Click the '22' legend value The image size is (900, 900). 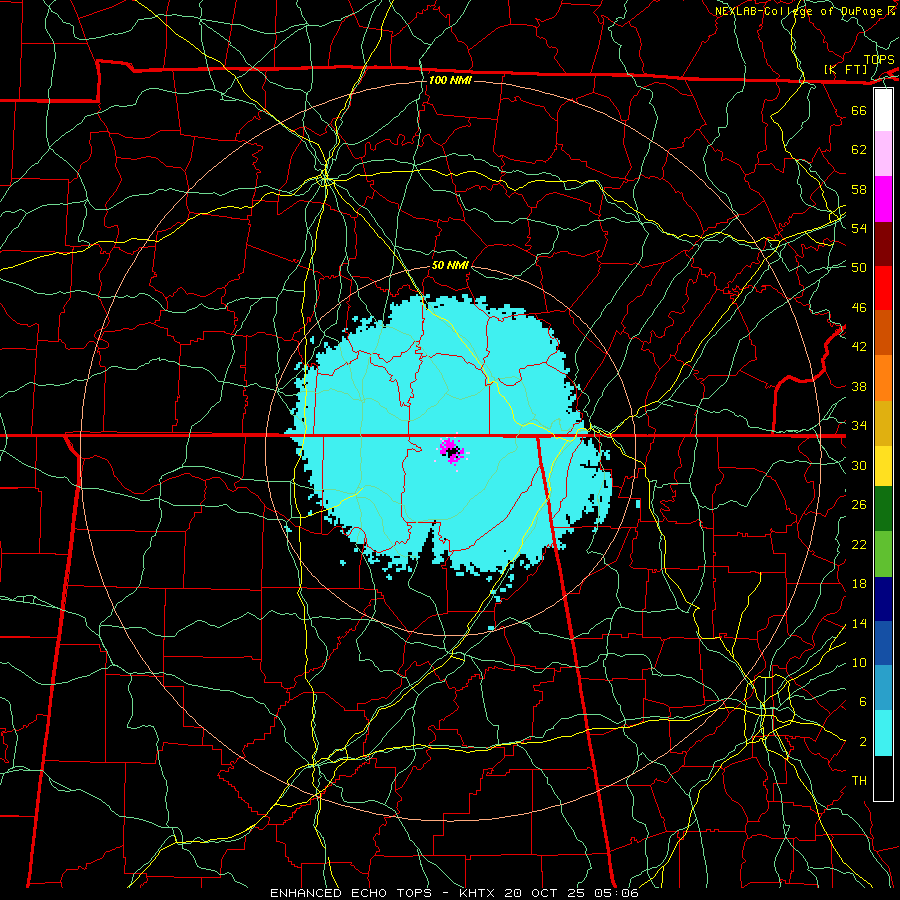[859, 544]
